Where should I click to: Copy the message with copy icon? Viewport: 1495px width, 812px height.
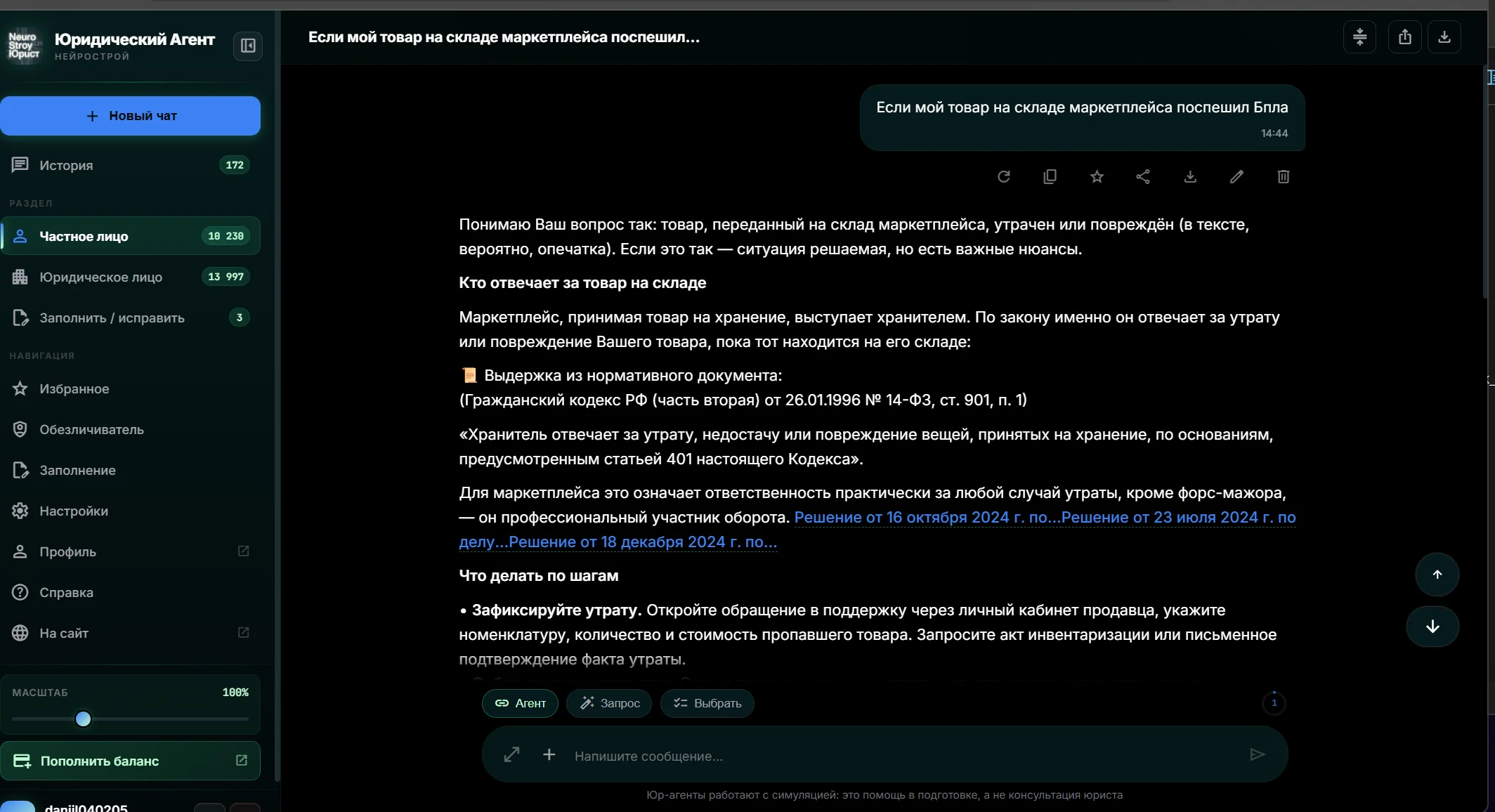1050,176
